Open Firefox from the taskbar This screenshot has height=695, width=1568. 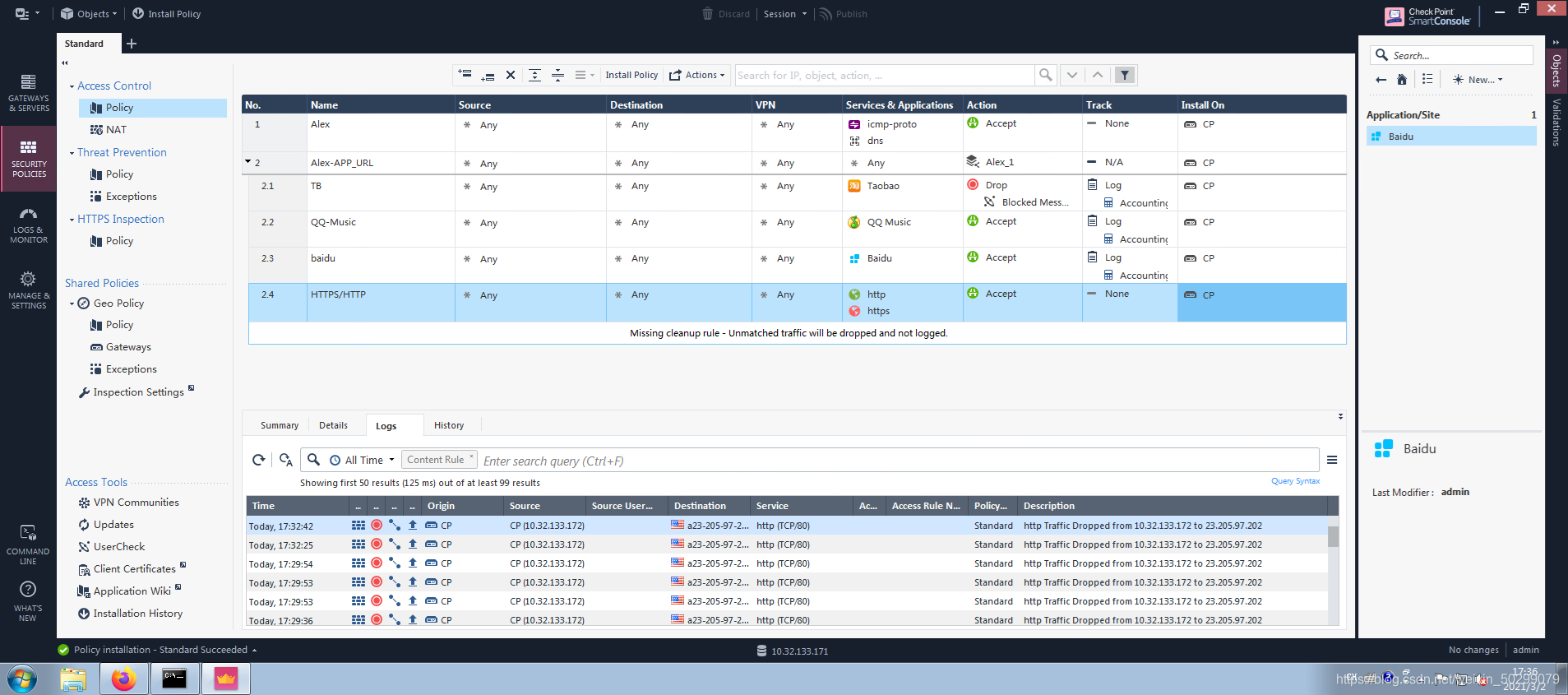coord(123,679)
